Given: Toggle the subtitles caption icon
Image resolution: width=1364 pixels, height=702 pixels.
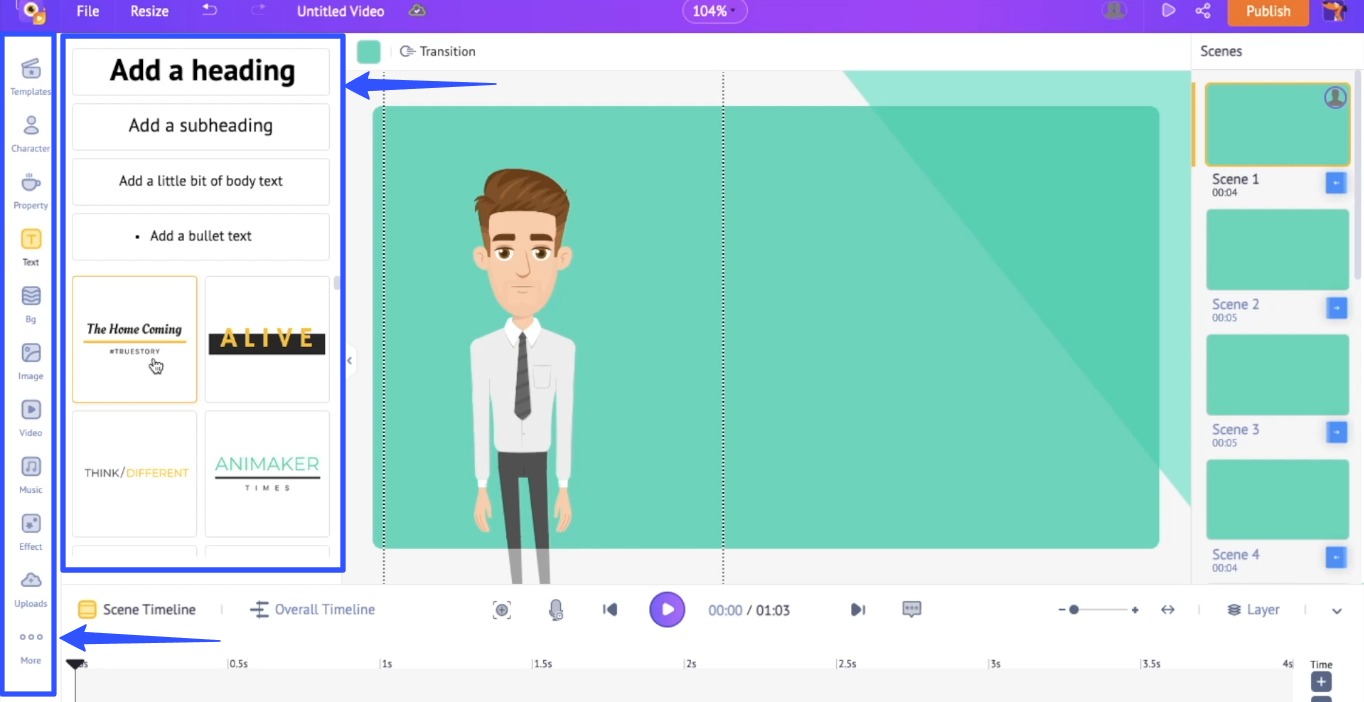Looking at the screenshot, I should pyautogui.click(x=911, y=609).
